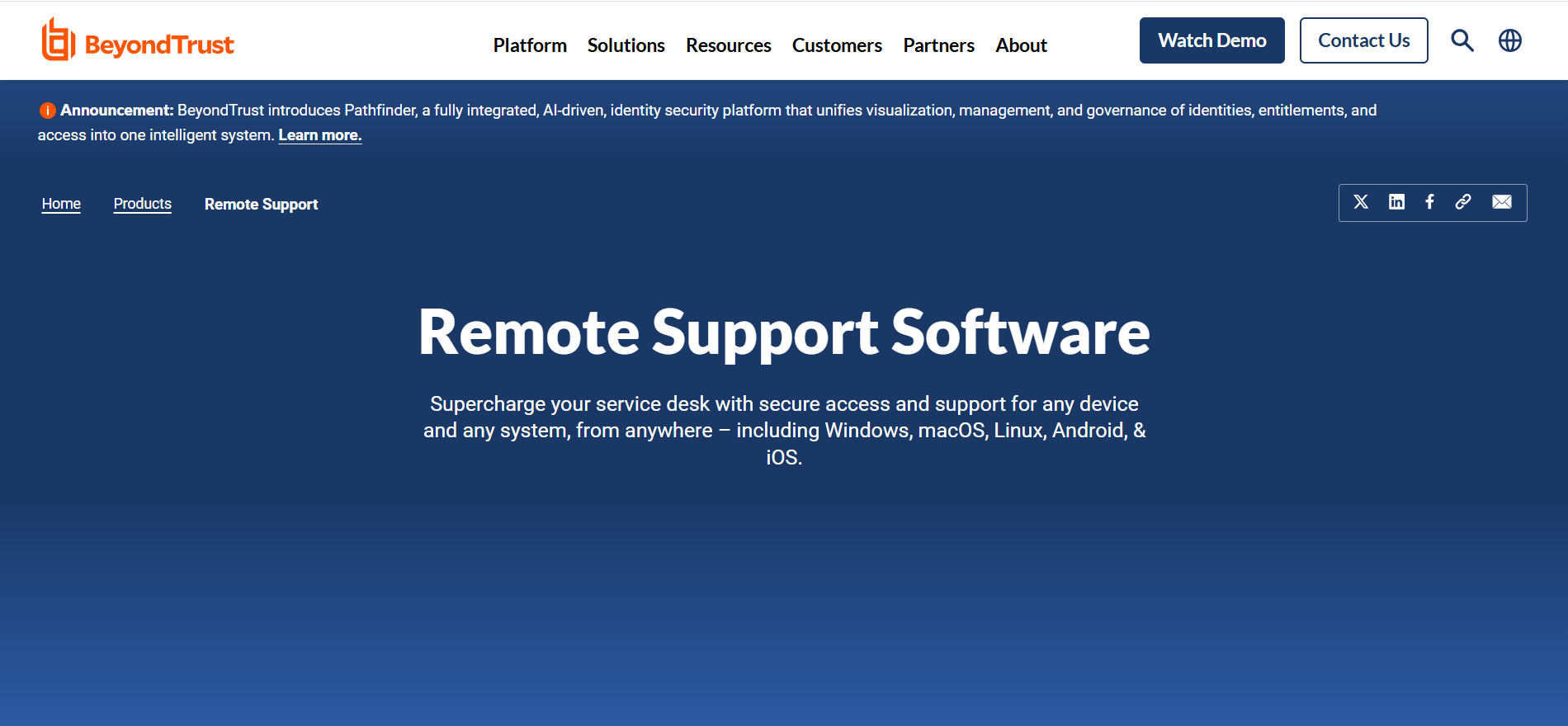Share page by email envelope icon

click(1502, 202)
